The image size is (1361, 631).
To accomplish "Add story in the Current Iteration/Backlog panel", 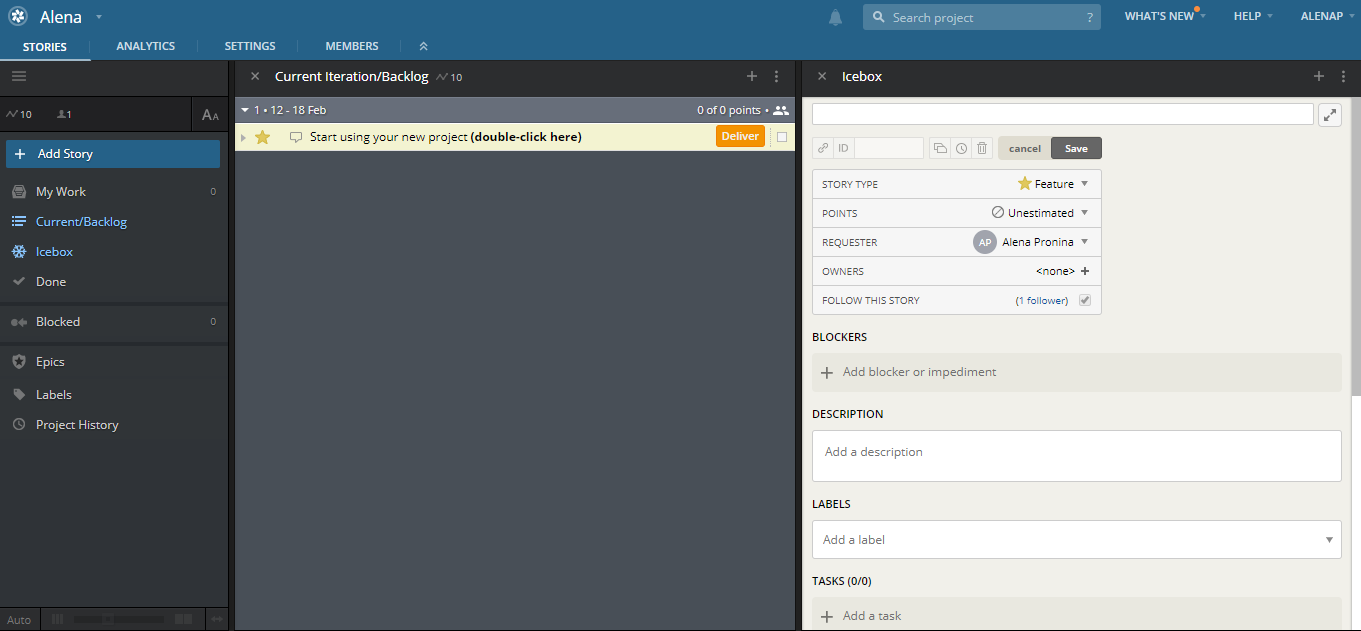I will [752, 76].
